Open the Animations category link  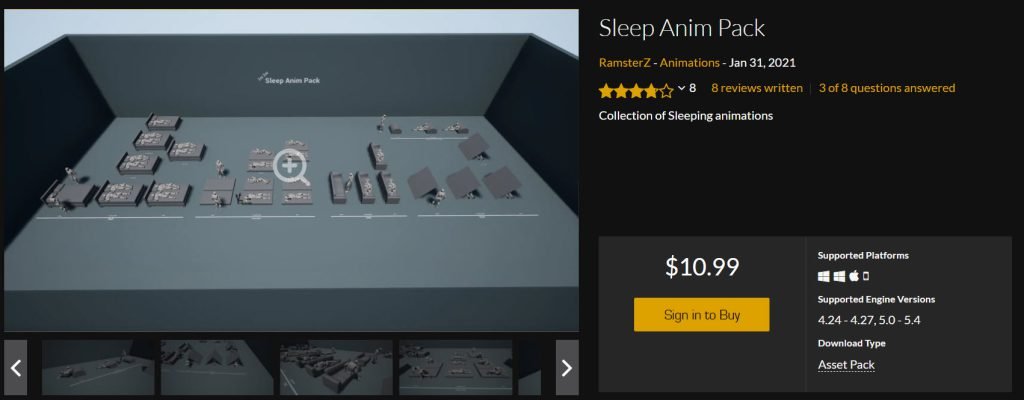689,63
